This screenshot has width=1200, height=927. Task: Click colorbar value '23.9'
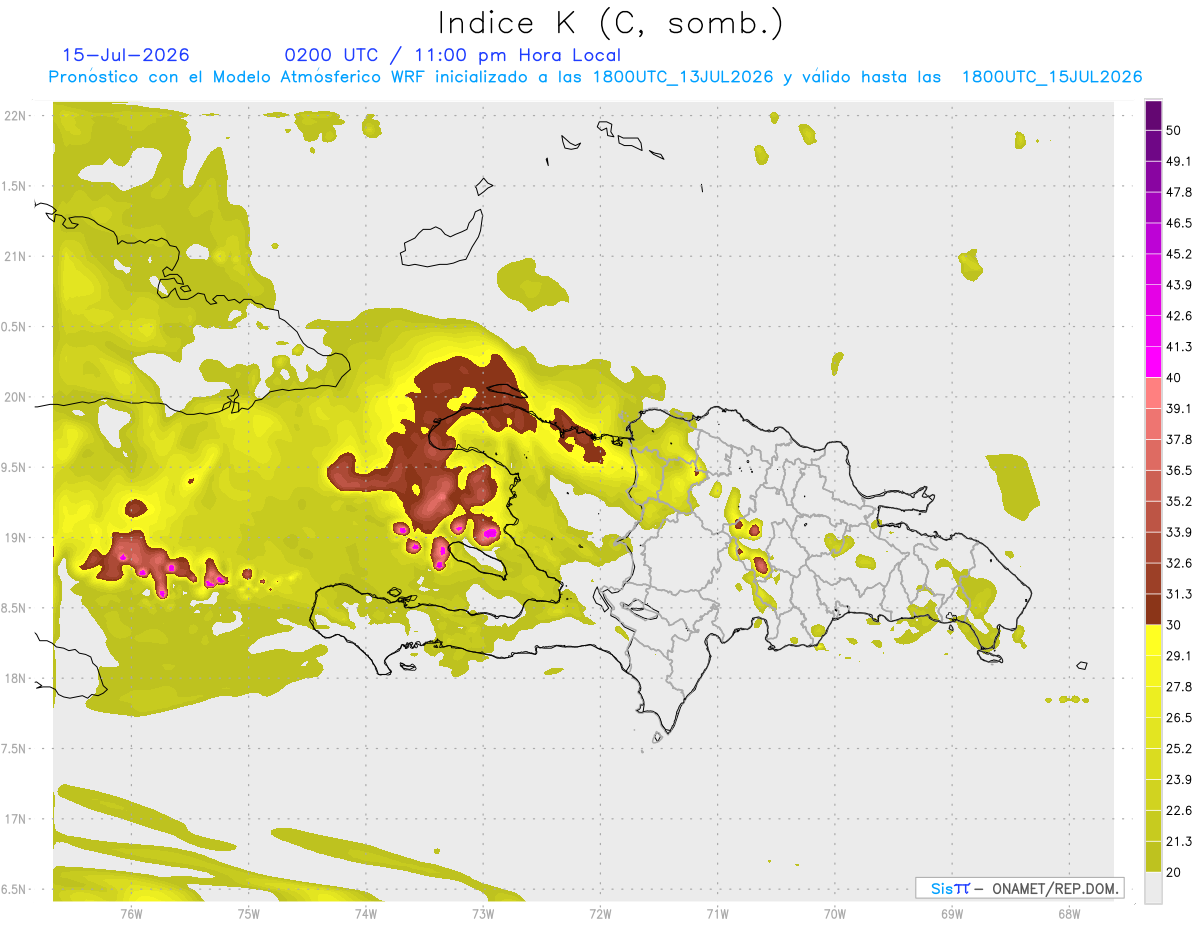(1179, 780)
